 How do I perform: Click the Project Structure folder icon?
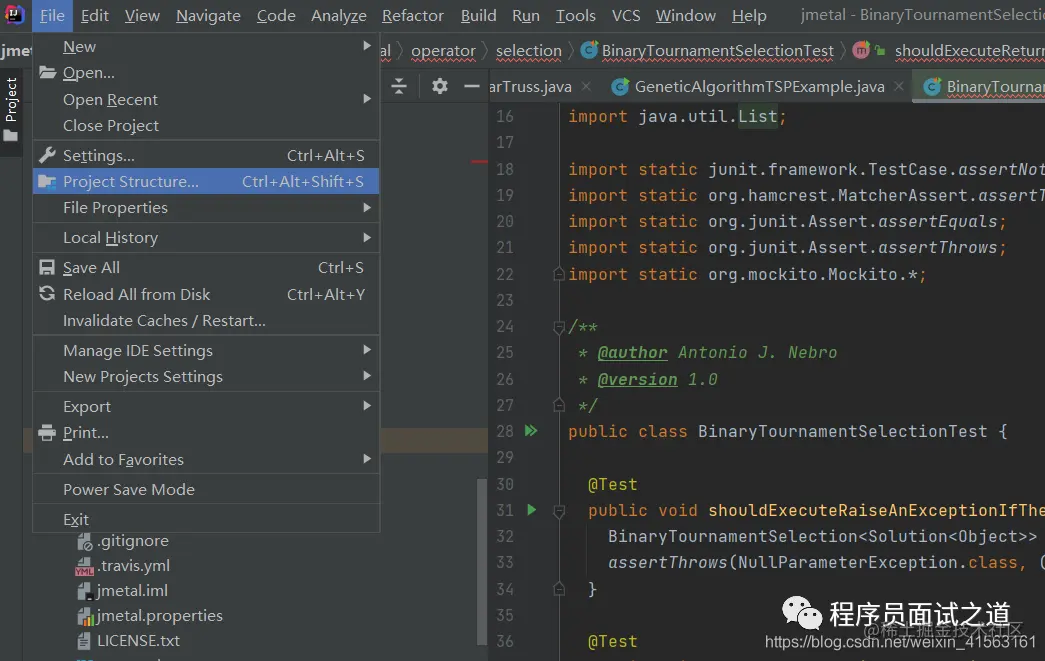pyautogui.click(x=47, y=181)
